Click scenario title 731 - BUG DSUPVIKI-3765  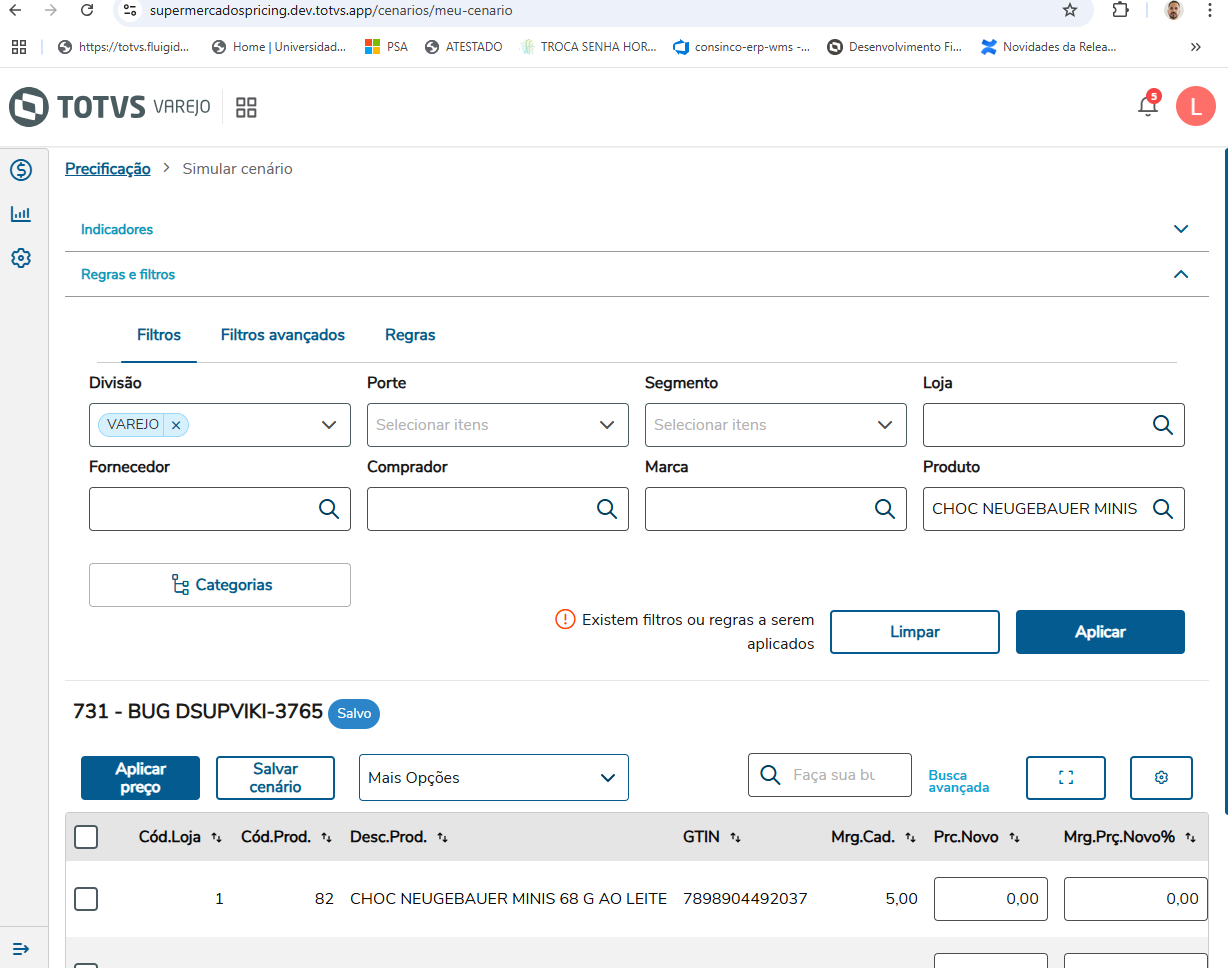(x=198, y=712)
